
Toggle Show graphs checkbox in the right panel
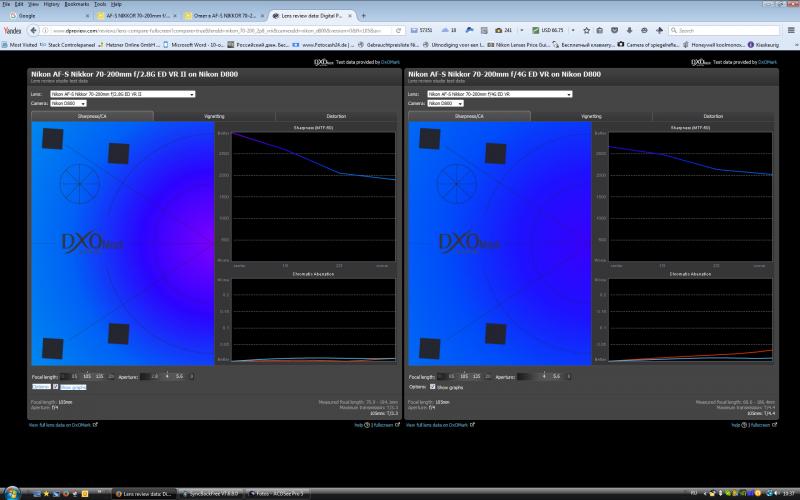pos(433,387)
